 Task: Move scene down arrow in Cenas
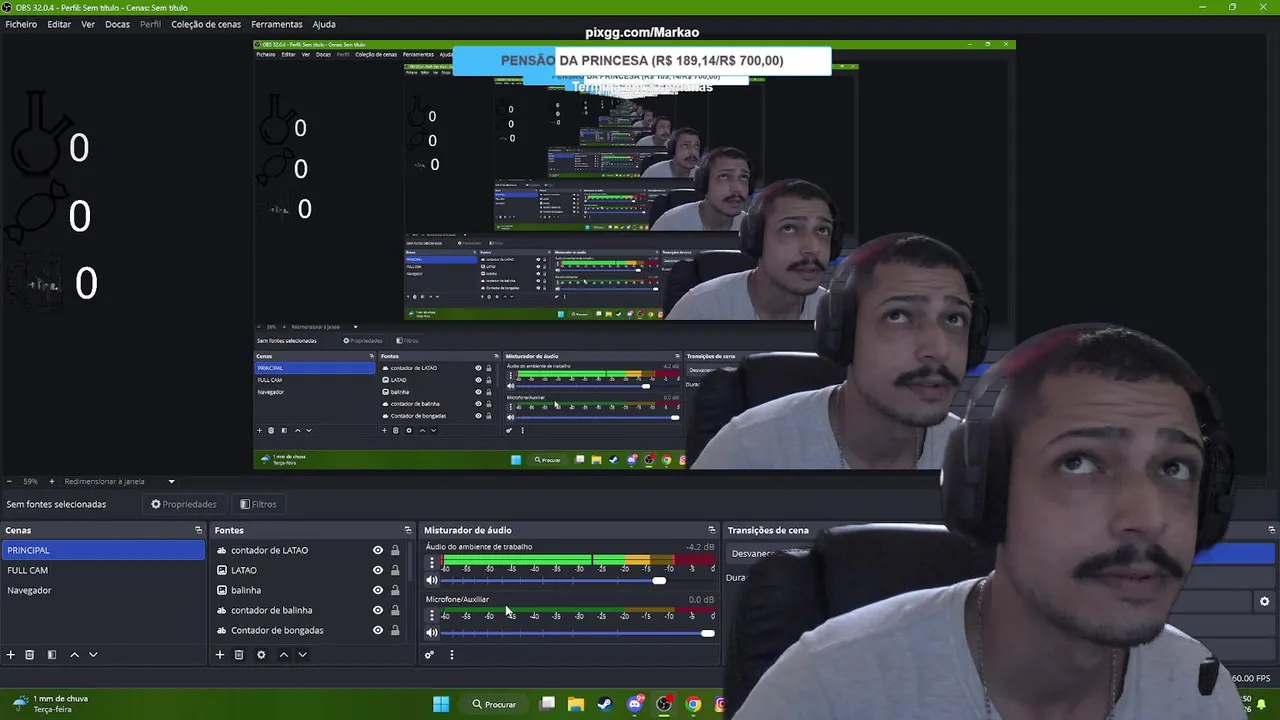93,655
